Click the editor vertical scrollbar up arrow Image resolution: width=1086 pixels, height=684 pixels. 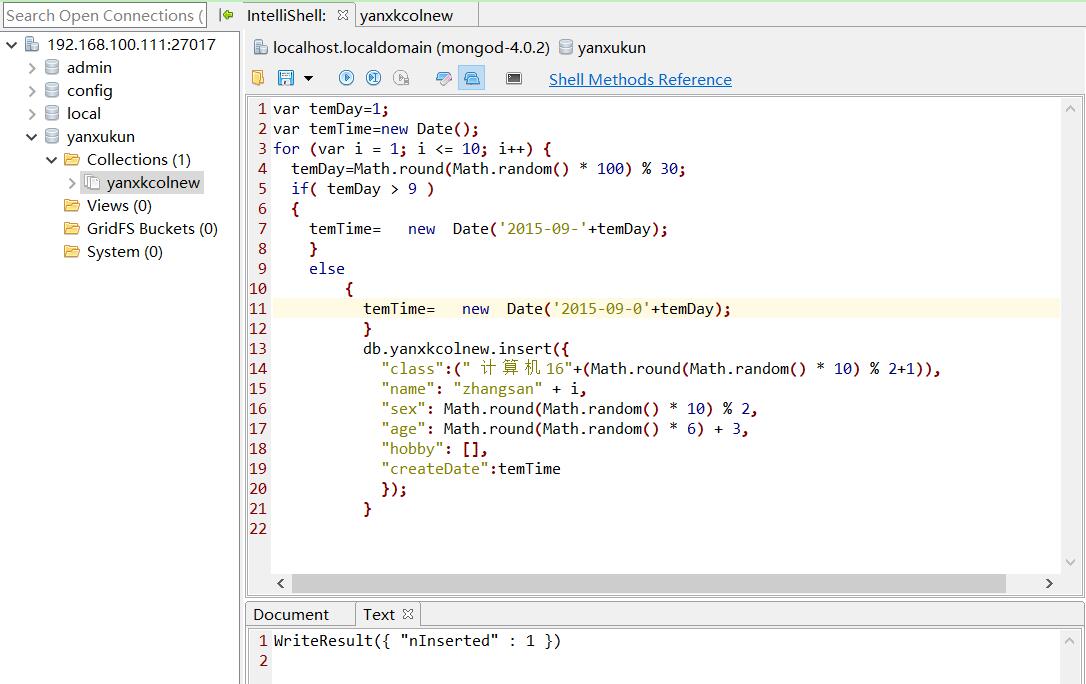tap(1070, 109)
